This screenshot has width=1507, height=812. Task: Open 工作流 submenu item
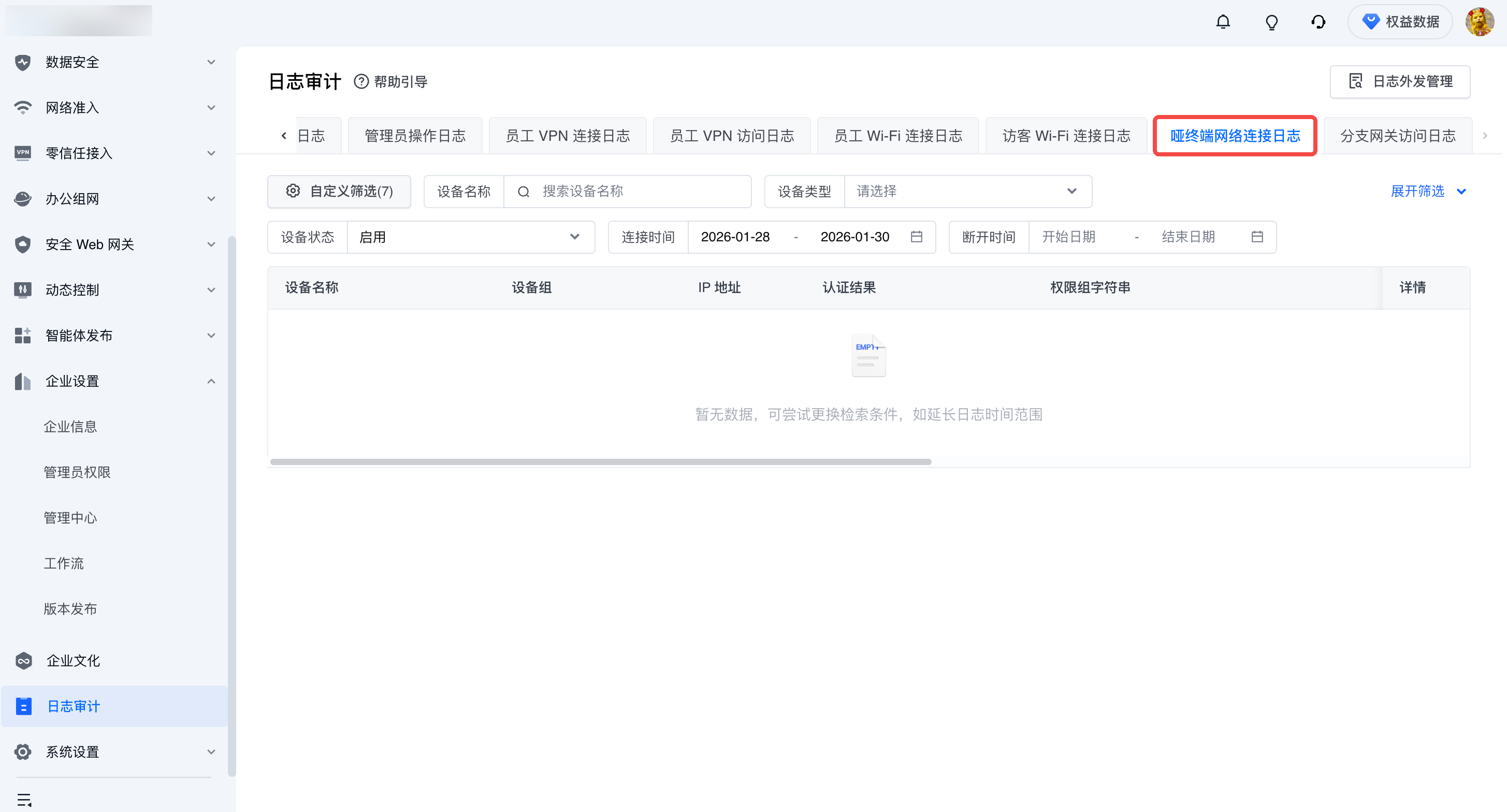pyautogui.click(x=64, y=563)
